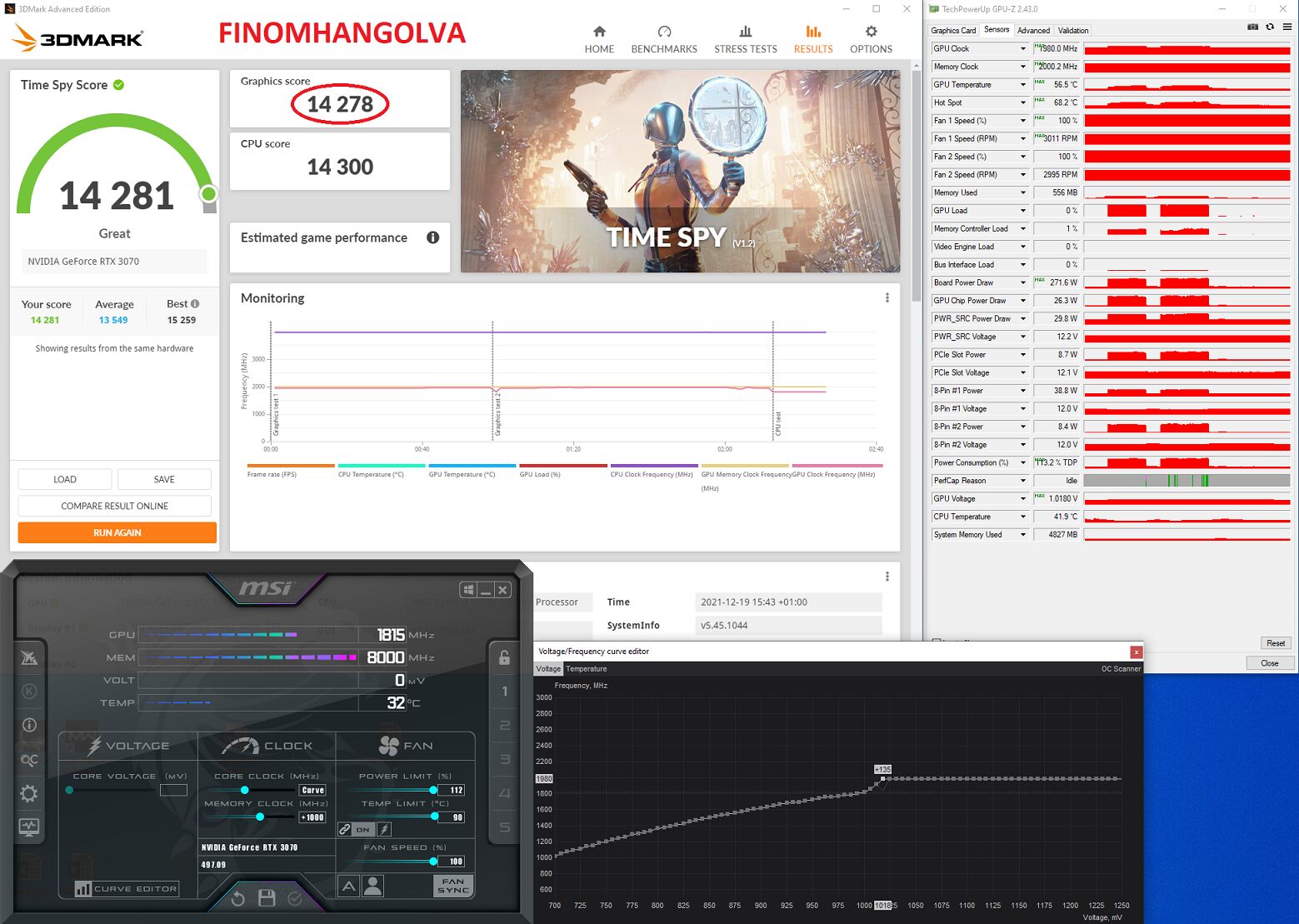Click OC Scanner in curve editor
This screenshot has width=1299, height=924.
[1121, 669]
